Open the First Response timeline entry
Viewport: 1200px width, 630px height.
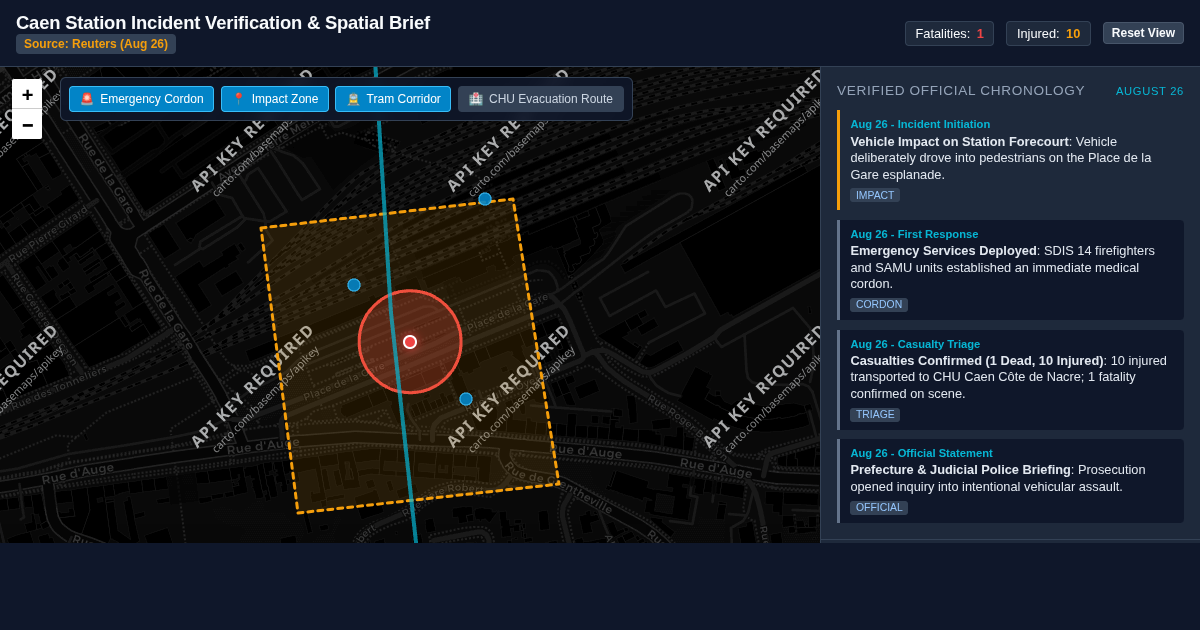1010,270
